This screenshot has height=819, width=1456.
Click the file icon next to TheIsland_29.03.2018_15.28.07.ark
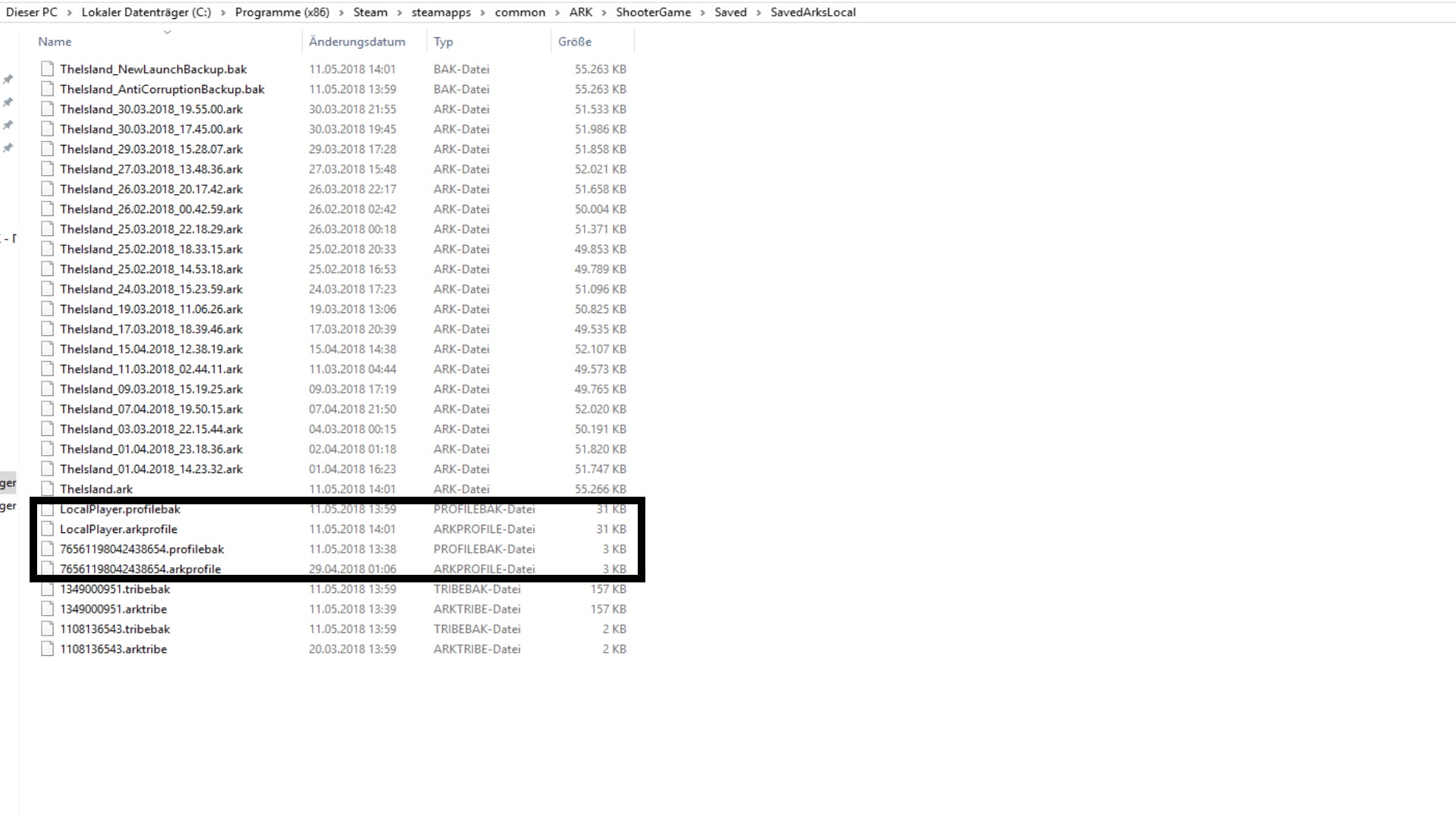click(47, 149)
